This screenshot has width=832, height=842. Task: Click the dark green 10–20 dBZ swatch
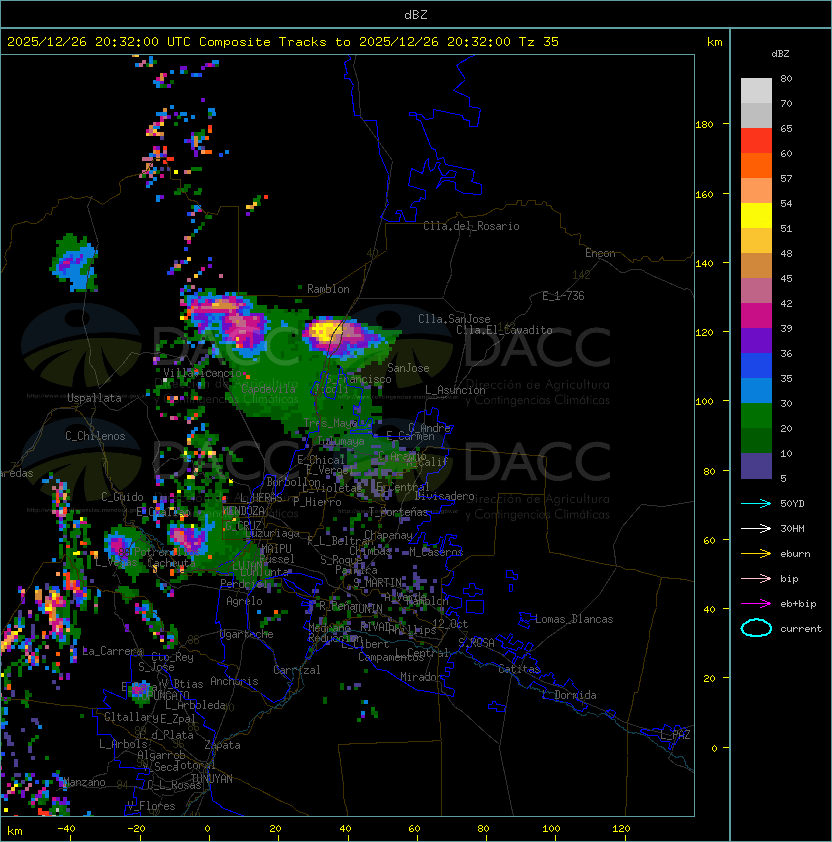click(756, 440)
